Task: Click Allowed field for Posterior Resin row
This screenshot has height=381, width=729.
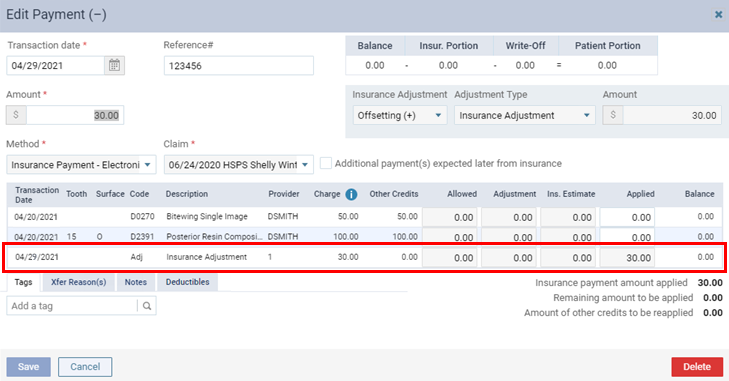Action: click(x=450, y=237)
